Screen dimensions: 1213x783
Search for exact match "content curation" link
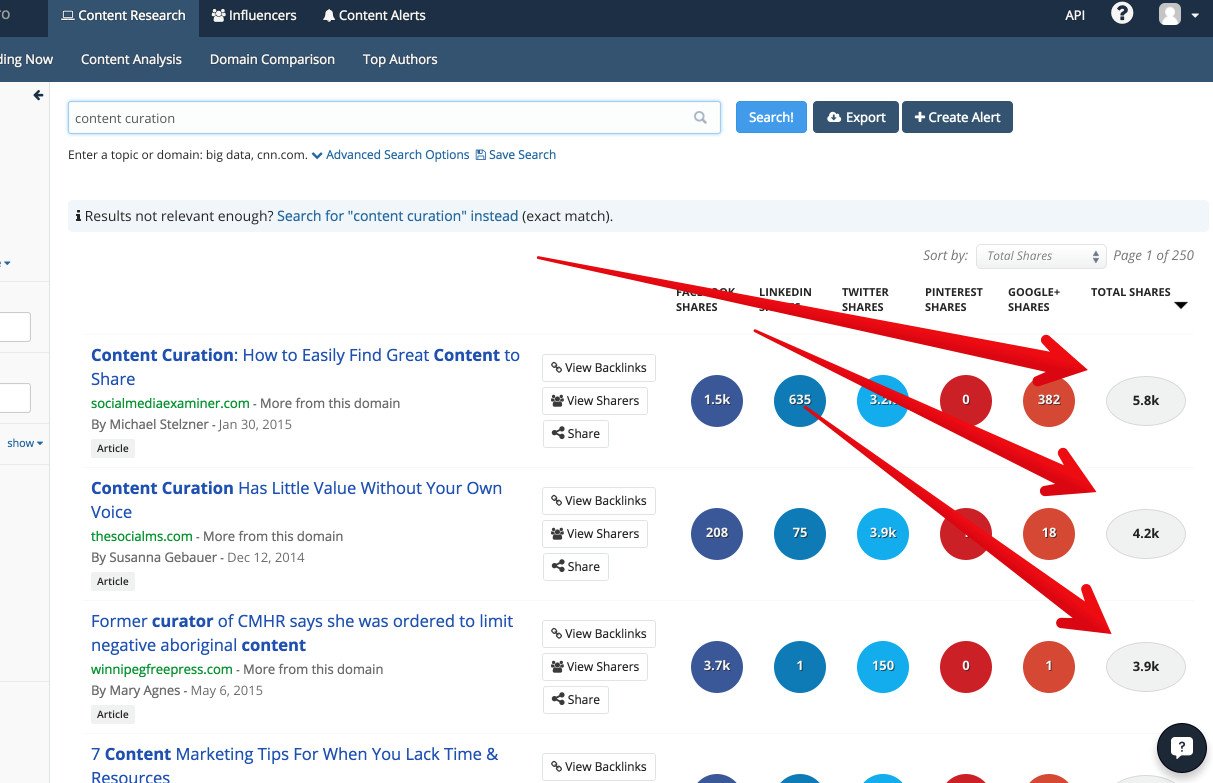pos(397,216)
